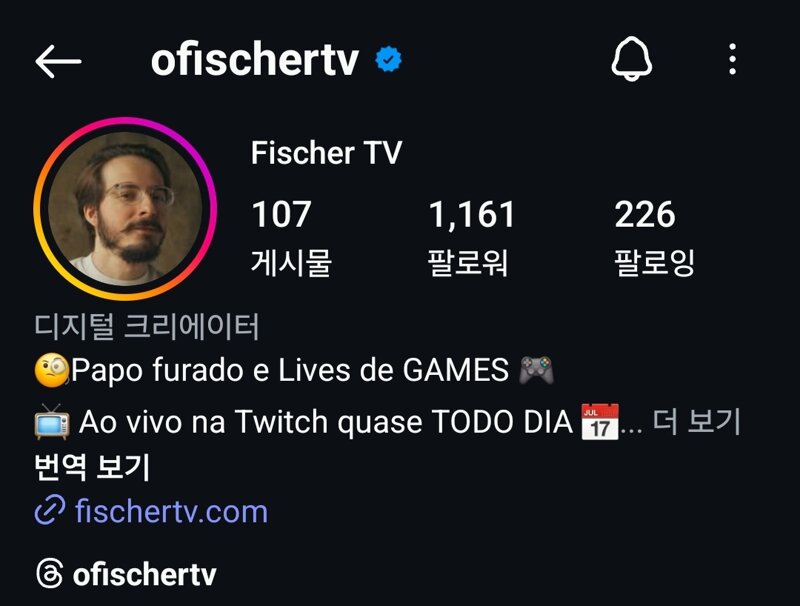Open the Threads logo icon

tap(50, 573)
